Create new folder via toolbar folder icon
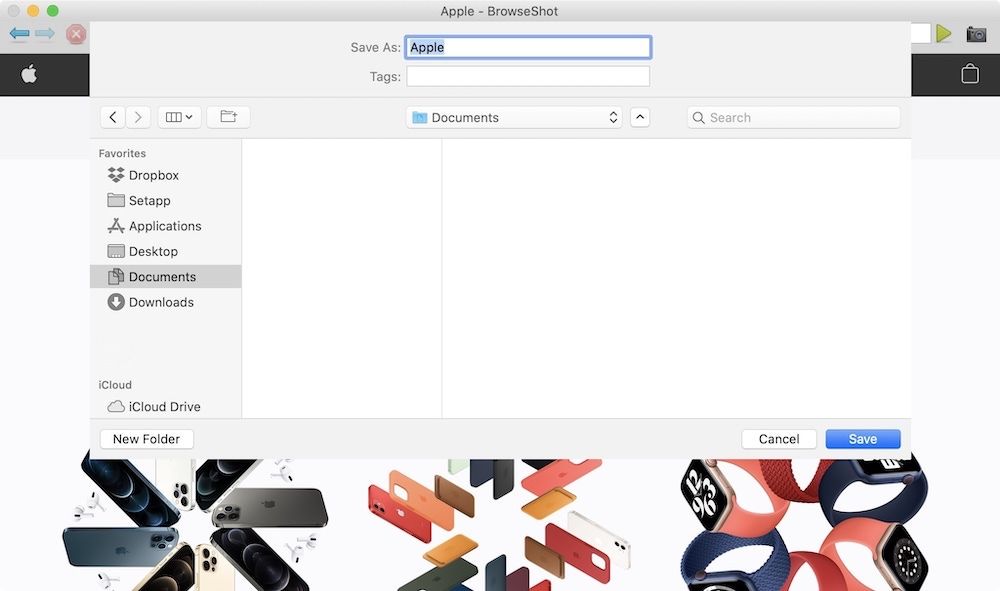1000x591 pixels. [228, 117]
